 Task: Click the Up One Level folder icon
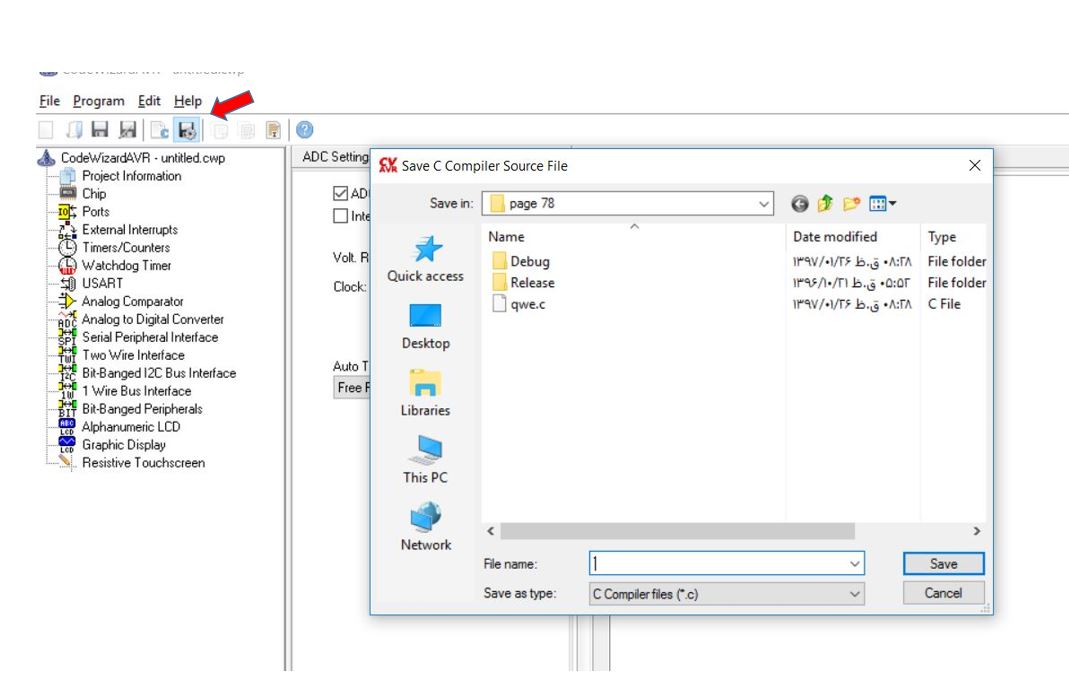[825, 203]
